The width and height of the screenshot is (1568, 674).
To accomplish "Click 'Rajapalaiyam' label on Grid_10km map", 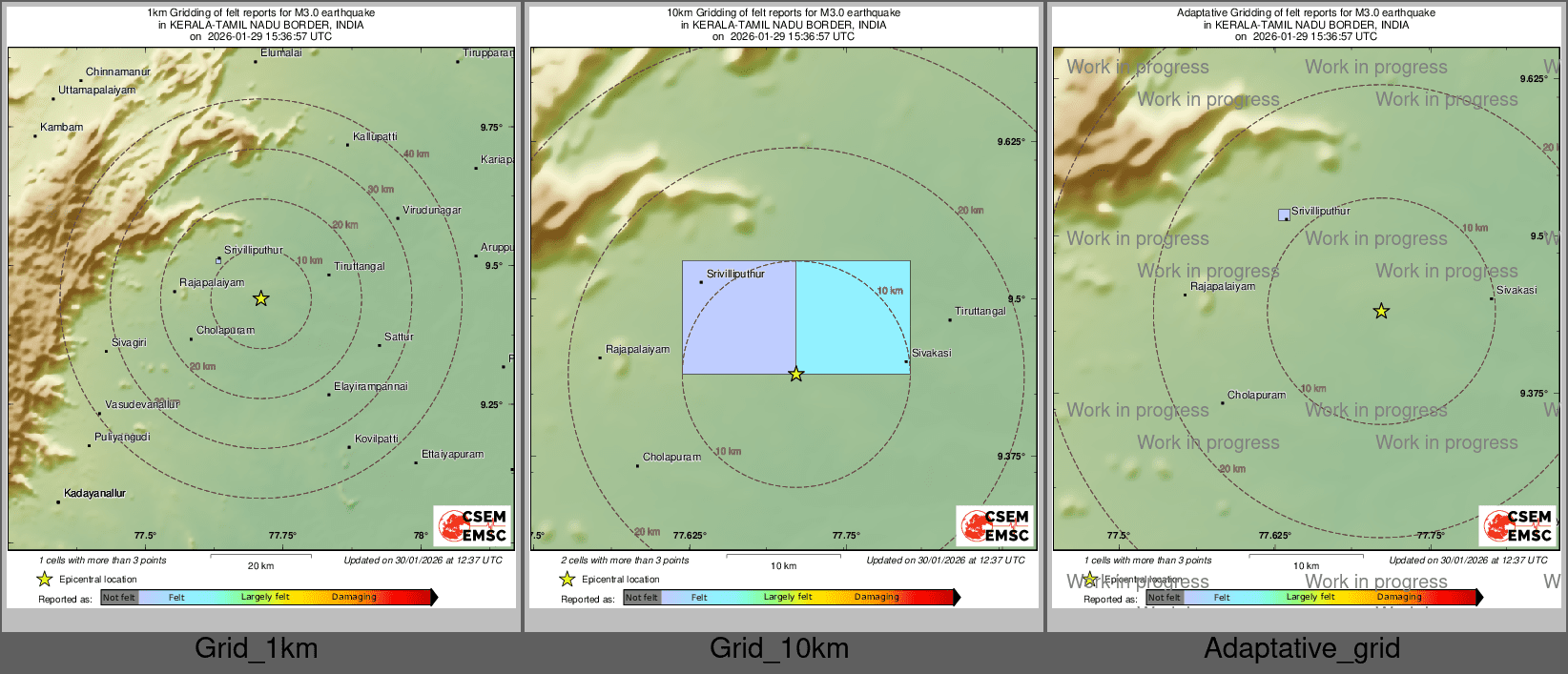I will (638, 349).
